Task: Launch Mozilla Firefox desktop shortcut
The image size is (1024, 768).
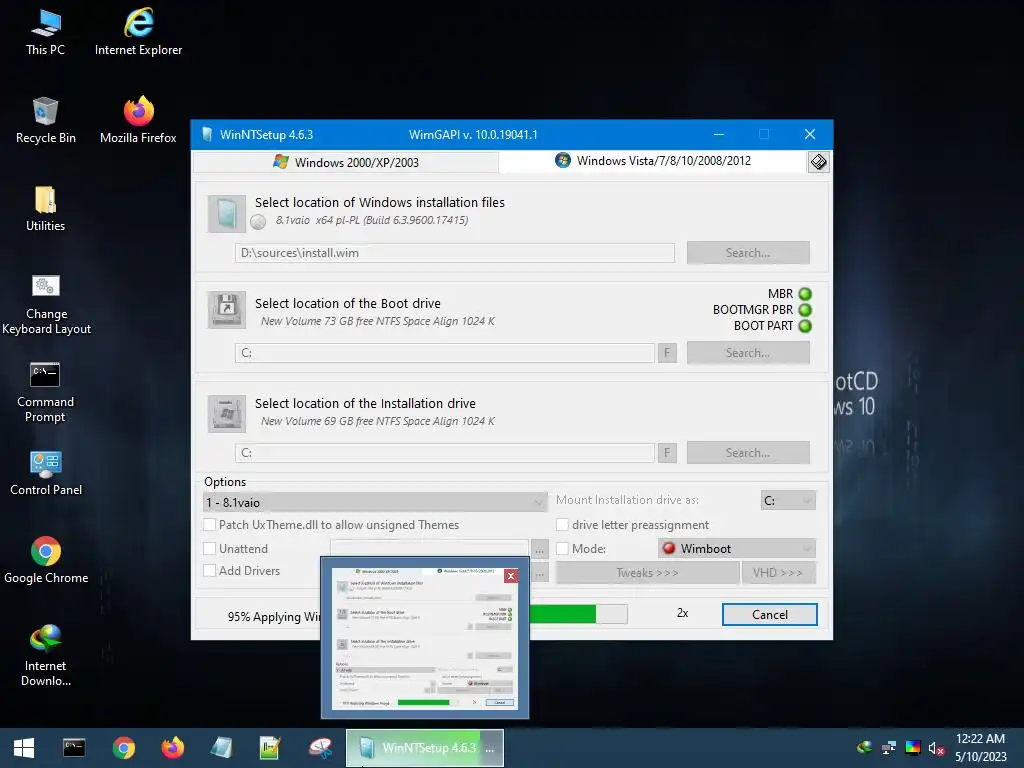Action: pos(138,120)
